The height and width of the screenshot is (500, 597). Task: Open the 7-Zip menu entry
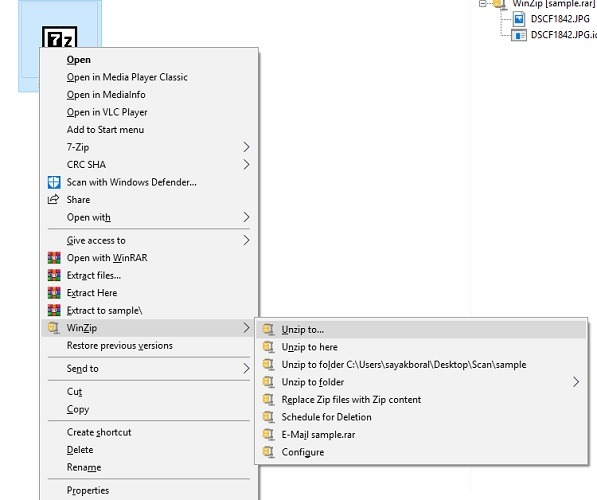(149, 147)
